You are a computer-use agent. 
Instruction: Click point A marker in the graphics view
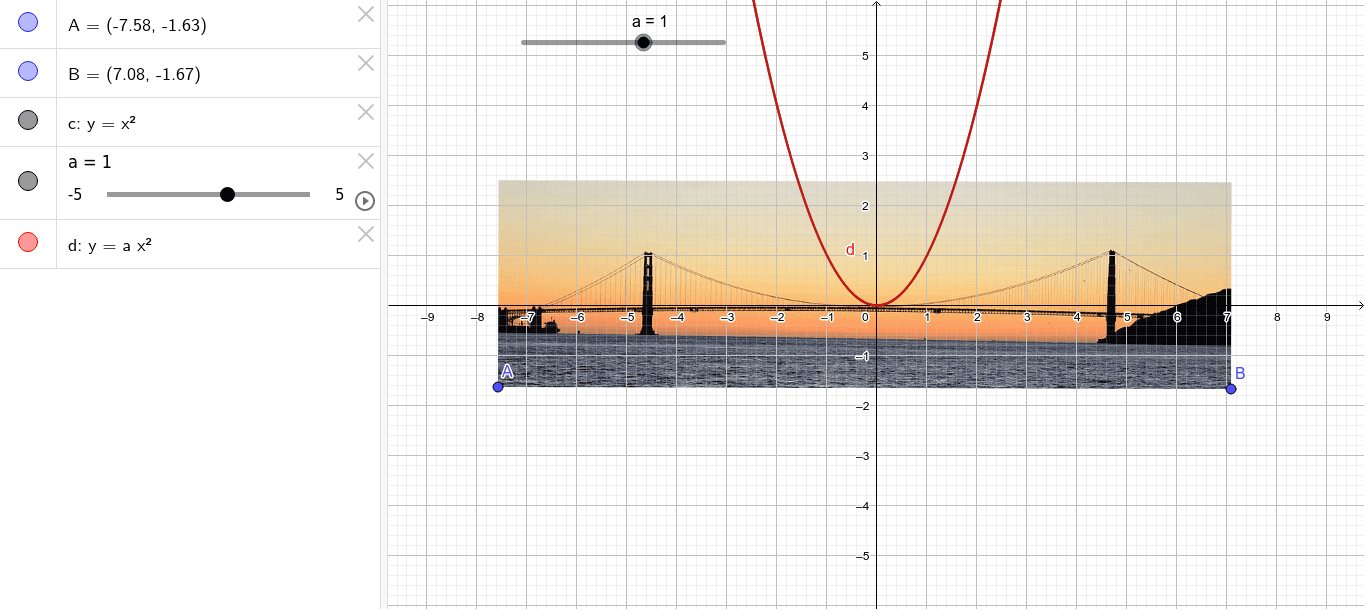coord(499,386)
